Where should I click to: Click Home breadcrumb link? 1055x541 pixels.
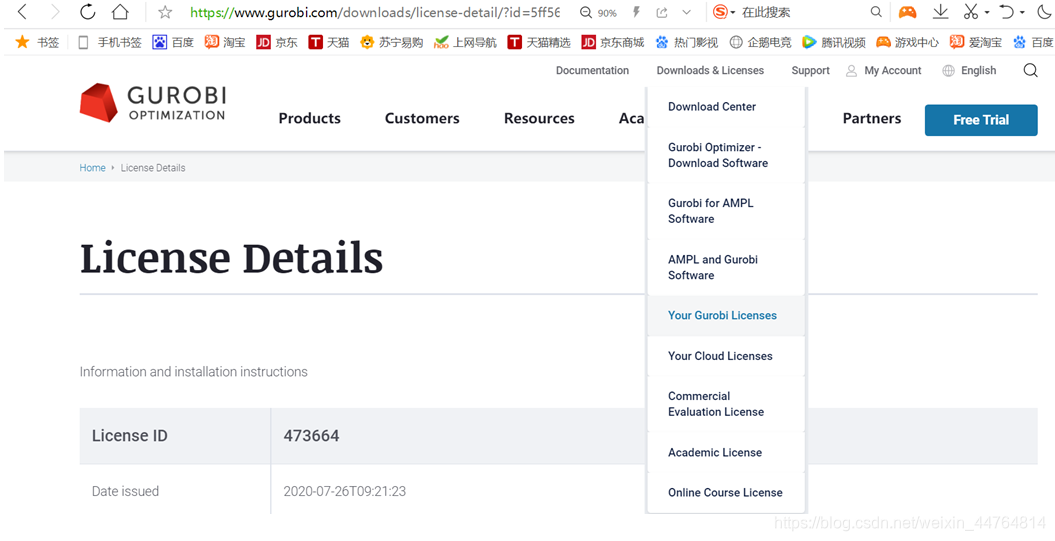92,168
